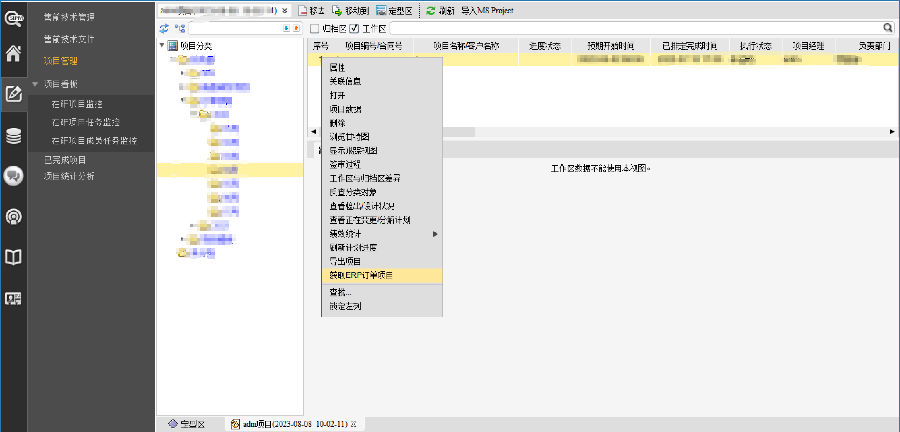The height and width of the screenshot is (432, 900).
Task: Collapse the 项目看板 section in the left menu
Action: click(x=36, y=84)
